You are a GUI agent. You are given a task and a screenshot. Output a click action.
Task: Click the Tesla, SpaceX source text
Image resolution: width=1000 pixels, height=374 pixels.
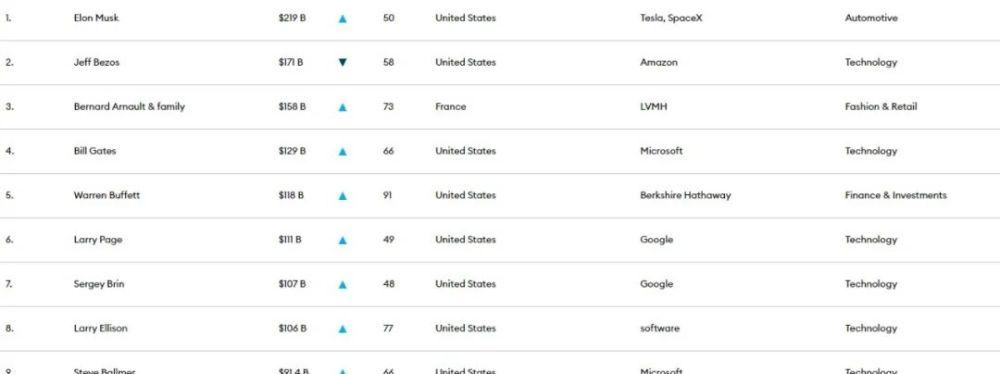[x=671, y=18]
